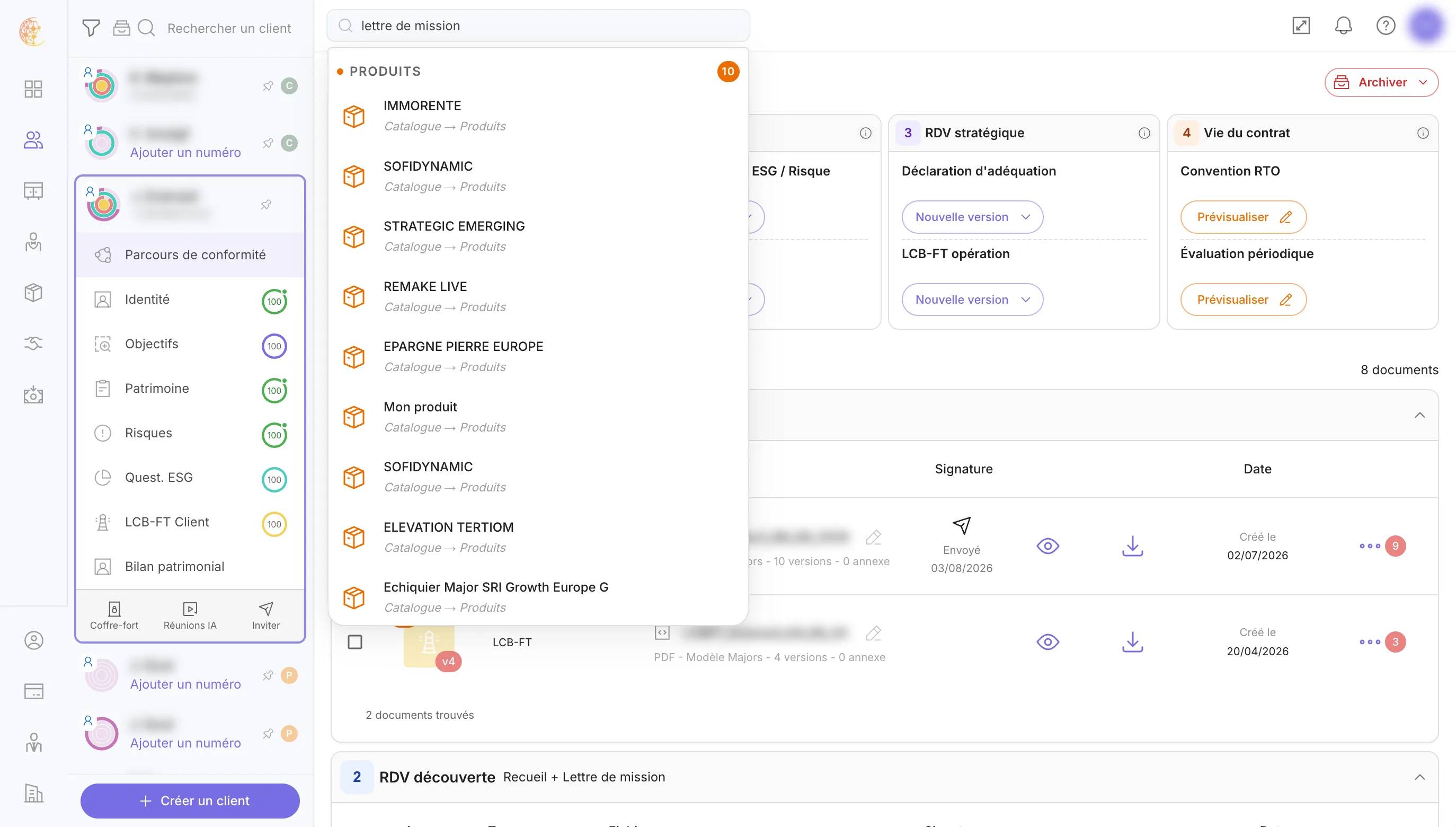Open more options for LCB-FT document row
This screenshot has height=827, width=1456.
tap(1370, 642)
